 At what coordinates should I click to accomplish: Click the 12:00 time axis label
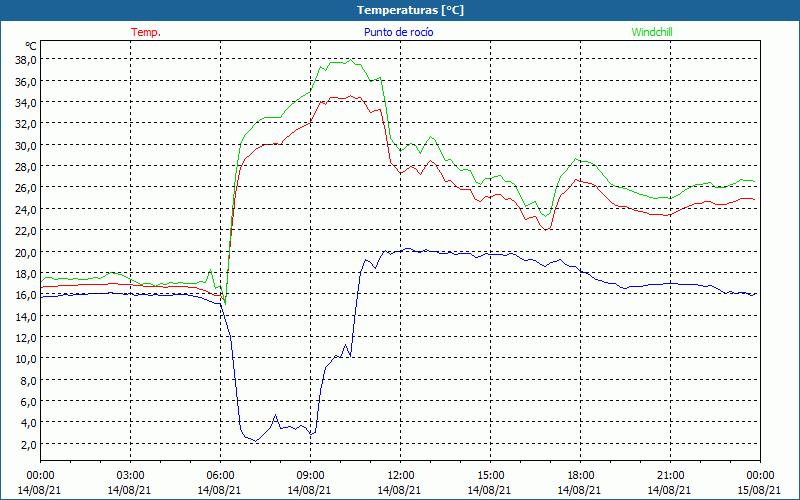(x=401, y=476)
